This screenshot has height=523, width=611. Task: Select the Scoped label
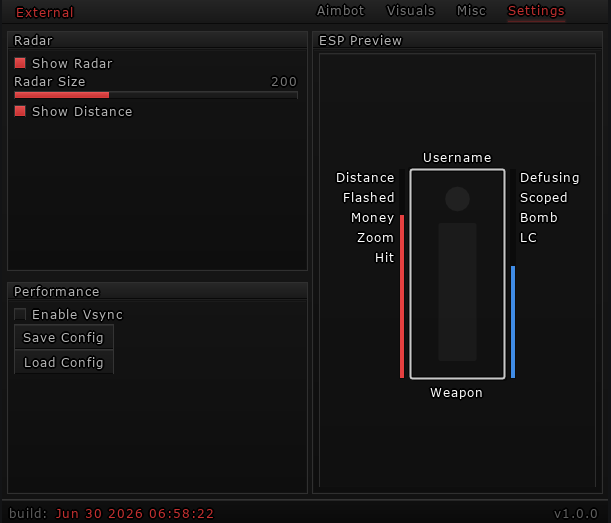544,198
